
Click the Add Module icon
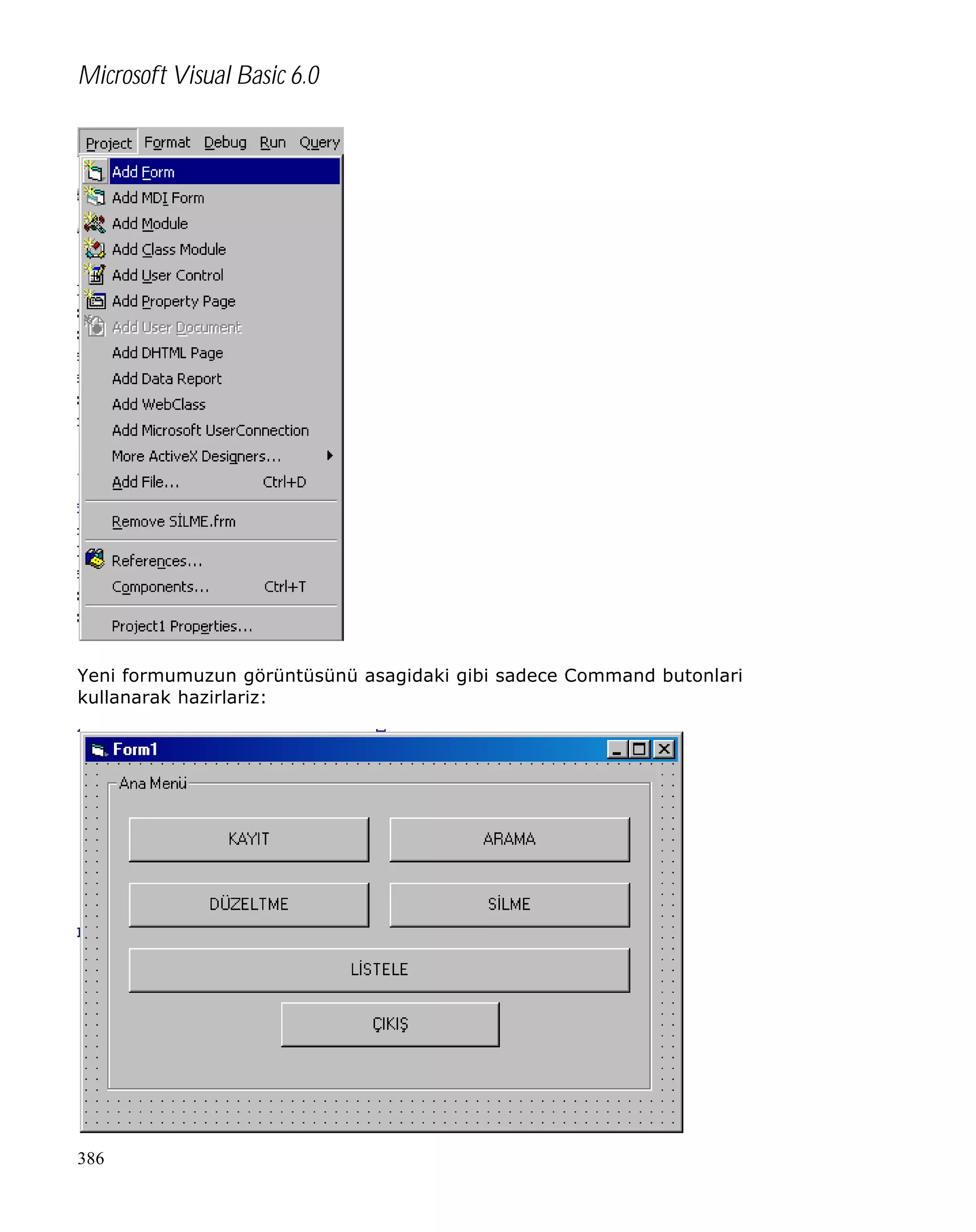pyautogui.click(x=94, y=223)
